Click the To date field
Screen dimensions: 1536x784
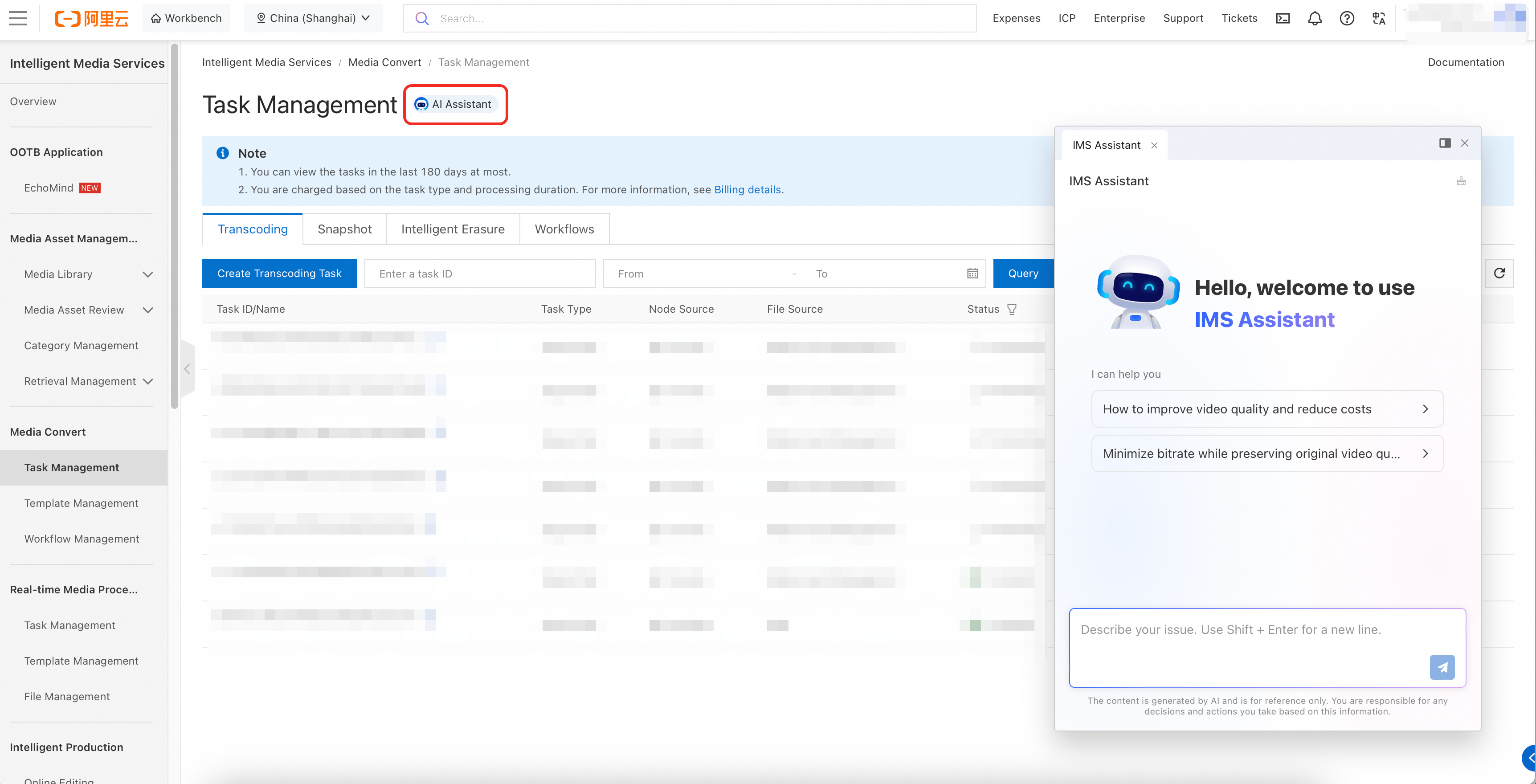884,274
